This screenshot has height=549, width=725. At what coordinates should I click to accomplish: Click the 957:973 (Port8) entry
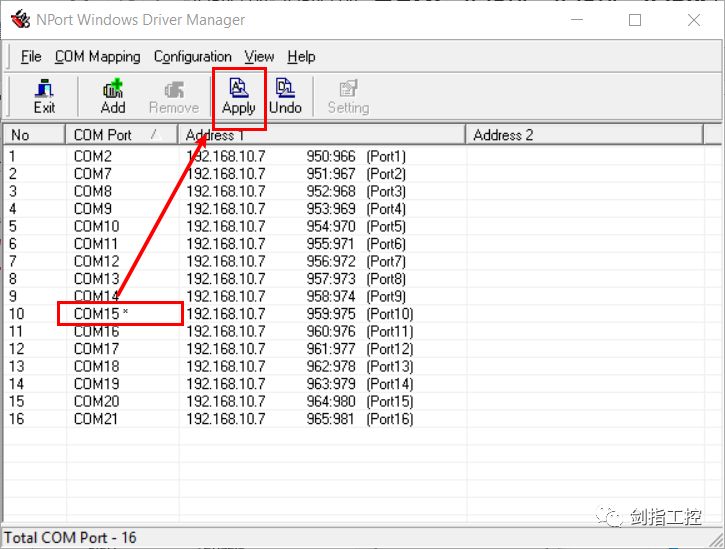(356, 279)
